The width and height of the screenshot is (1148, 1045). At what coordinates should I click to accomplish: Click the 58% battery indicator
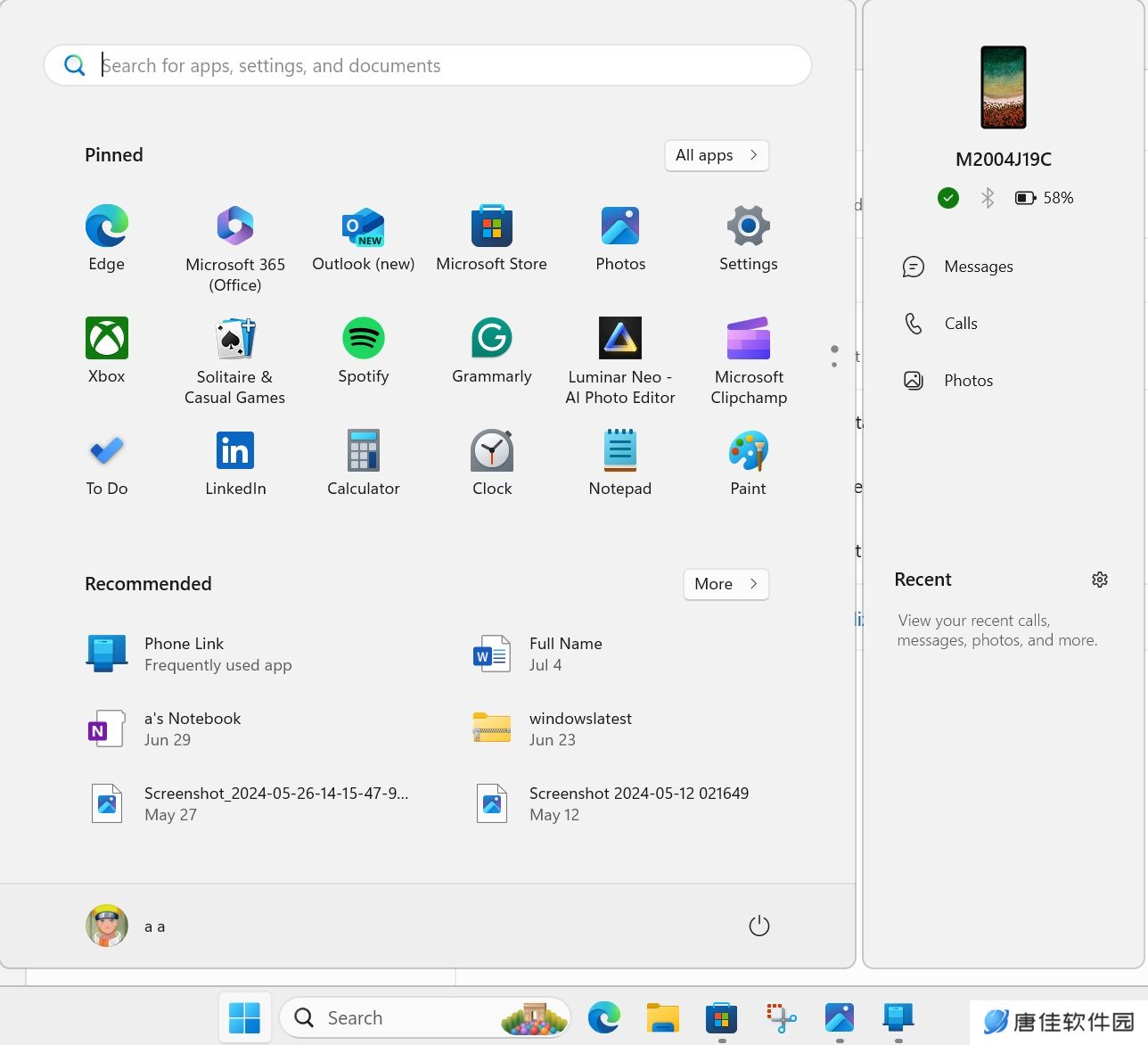pos(1045,198)
